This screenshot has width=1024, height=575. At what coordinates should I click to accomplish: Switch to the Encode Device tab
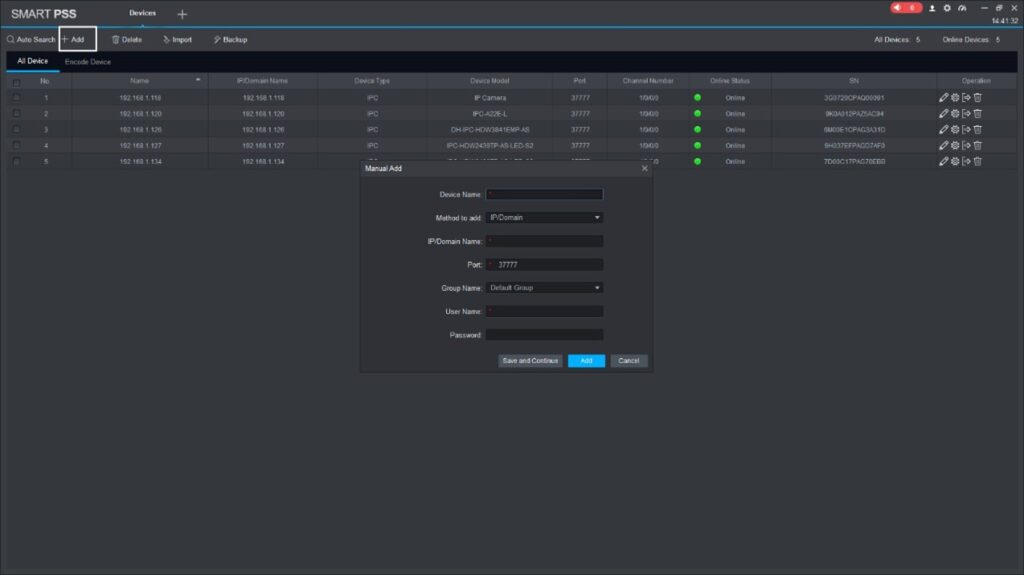pyautogui.click(x=88, y=61)
